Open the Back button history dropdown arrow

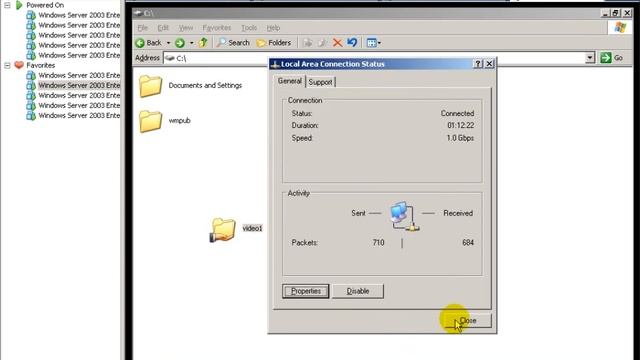[168, 43]
